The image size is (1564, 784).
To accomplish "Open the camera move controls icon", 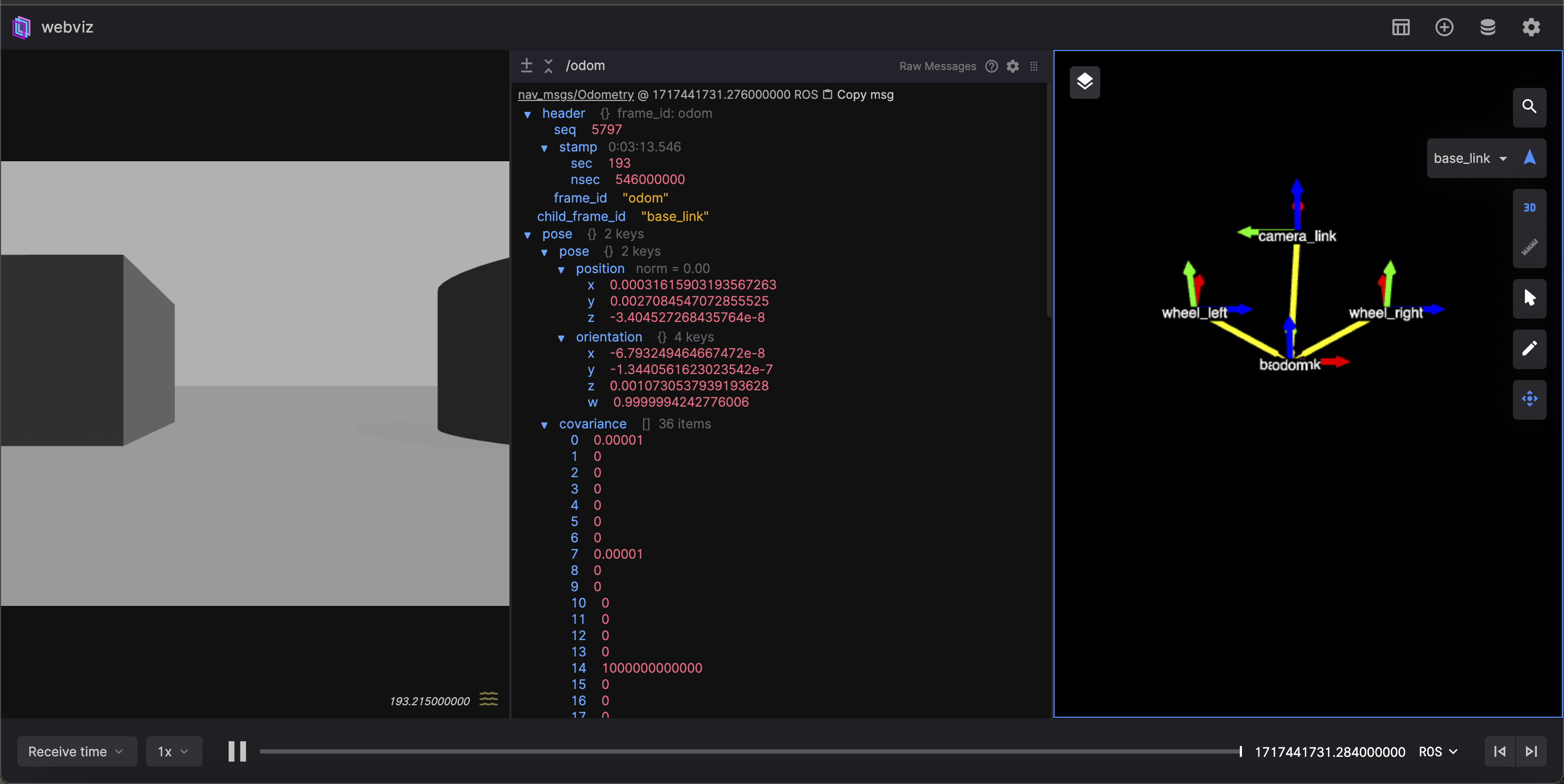I will tap(1529, 399).
